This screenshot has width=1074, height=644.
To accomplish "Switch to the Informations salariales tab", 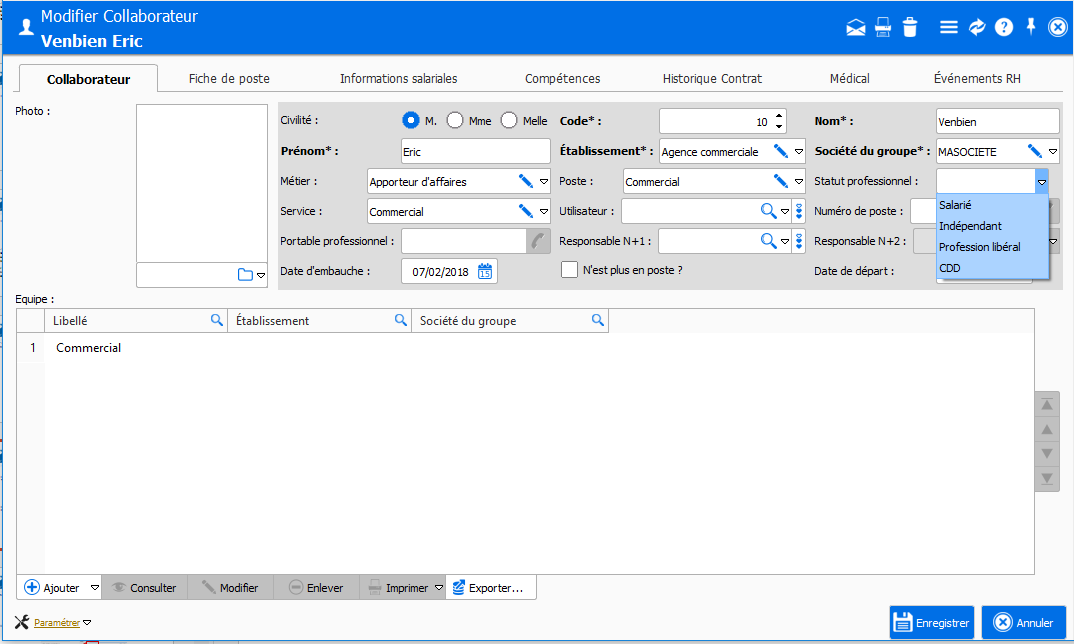I will pos(398,78).
